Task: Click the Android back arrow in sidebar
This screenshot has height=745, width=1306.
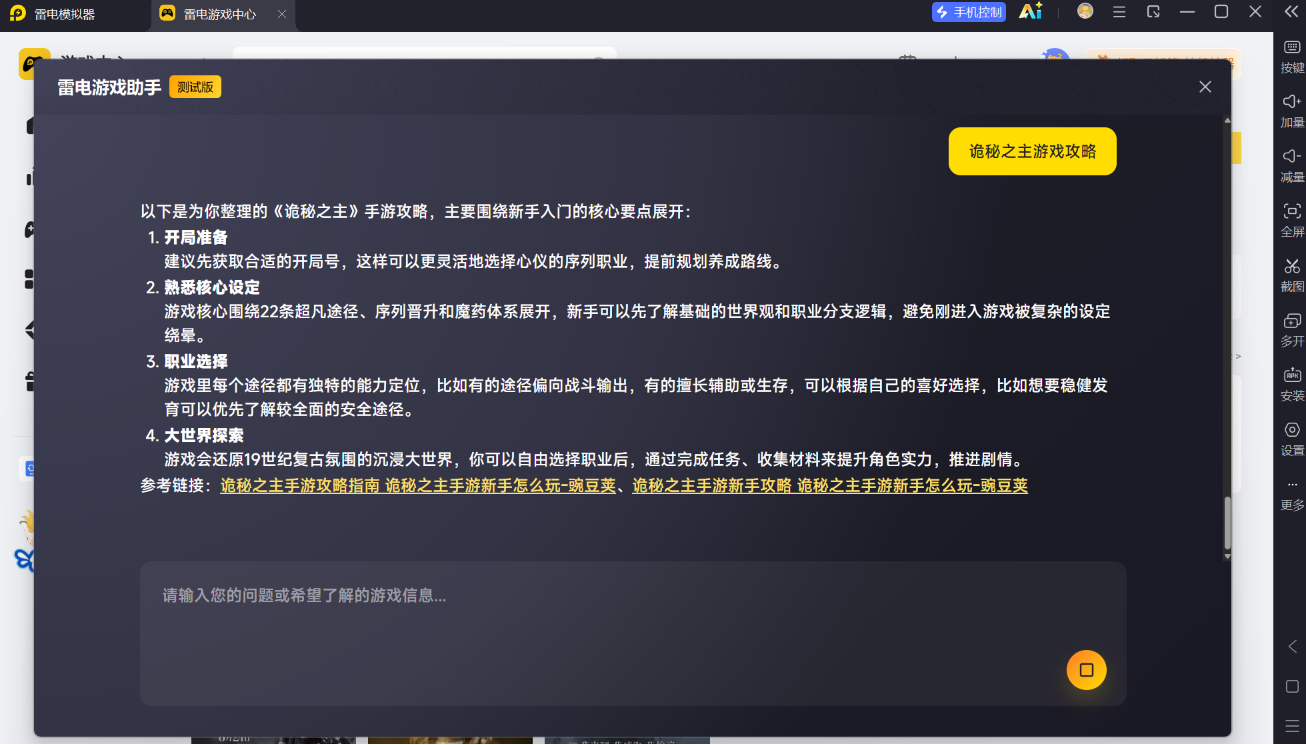Action: coord(1292,646)
